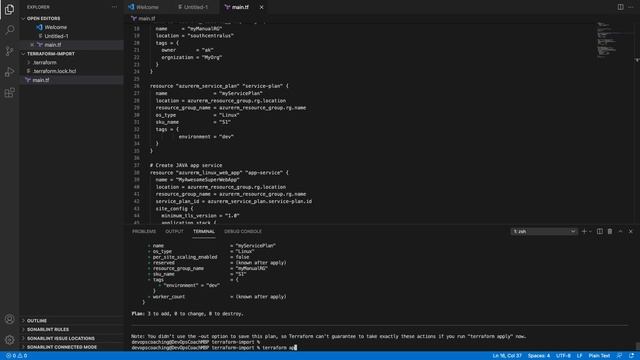Open Welcome in Open Editors list
This screenshot has width=640, height=360.
pos(56,27)
